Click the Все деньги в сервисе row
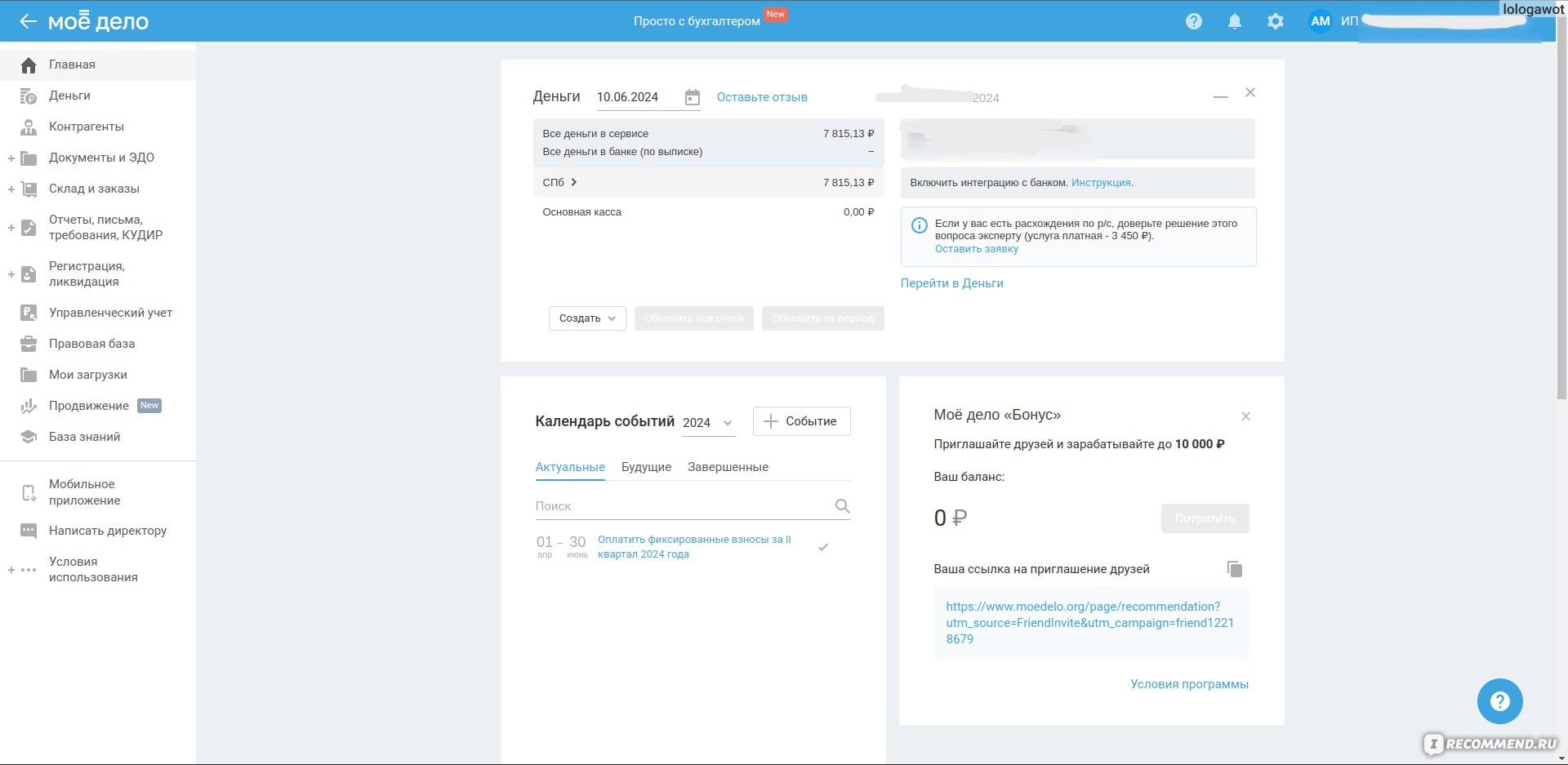 tap(708, 134)
